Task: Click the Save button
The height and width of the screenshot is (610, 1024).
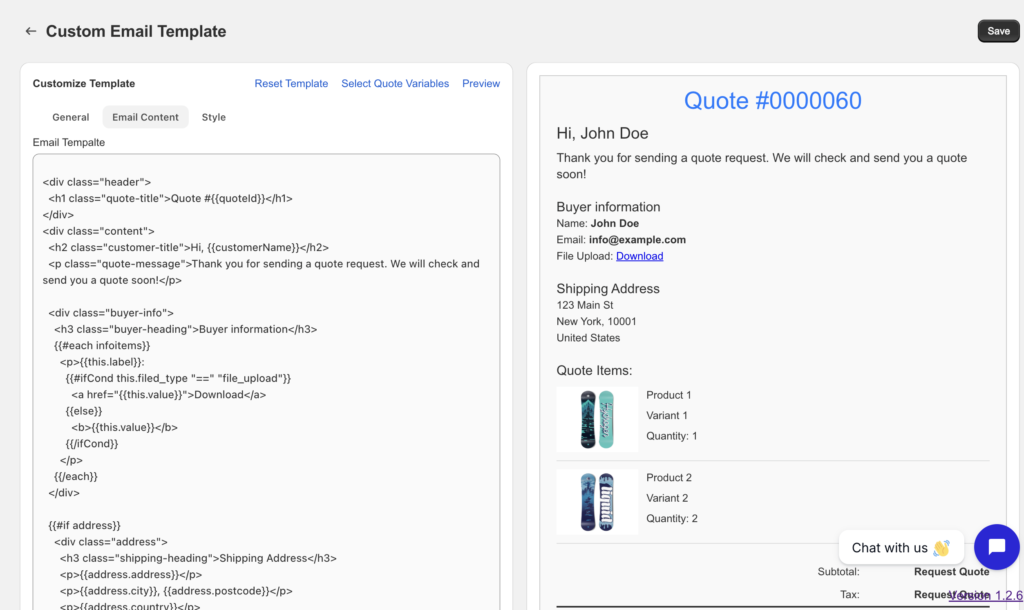Action: [998, 31]
